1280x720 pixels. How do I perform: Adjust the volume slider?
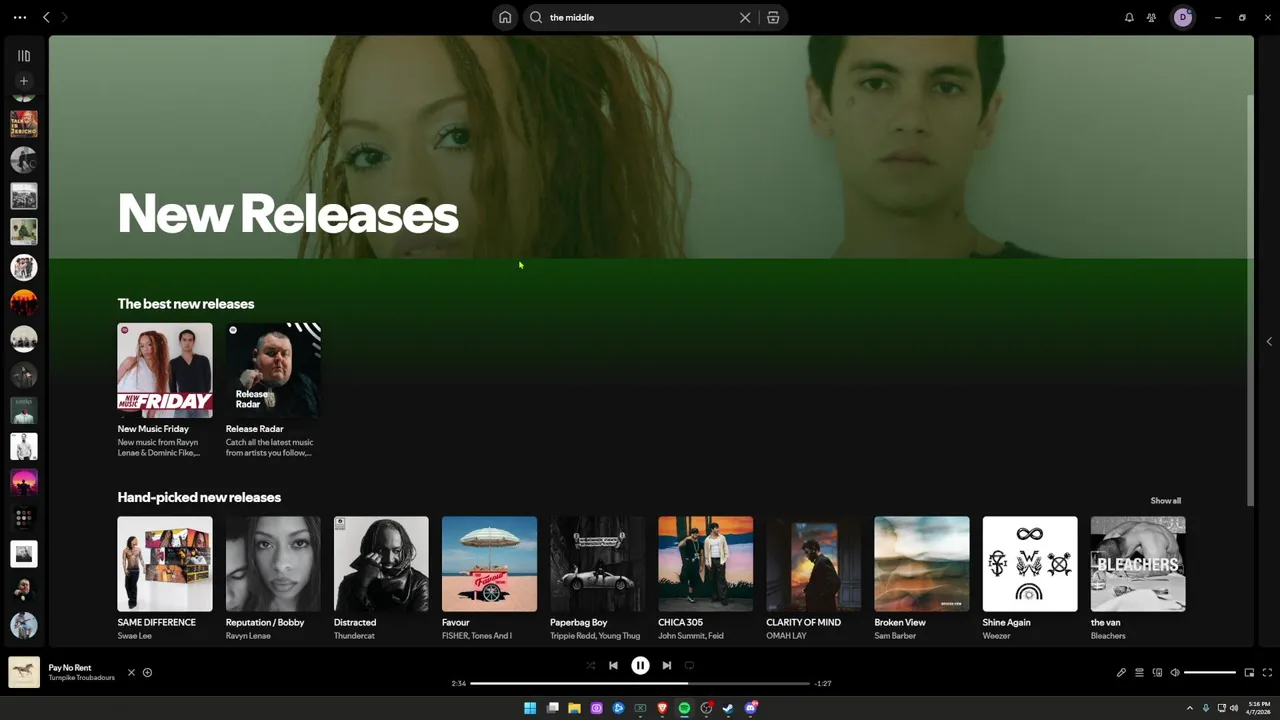coord(1210,672)
